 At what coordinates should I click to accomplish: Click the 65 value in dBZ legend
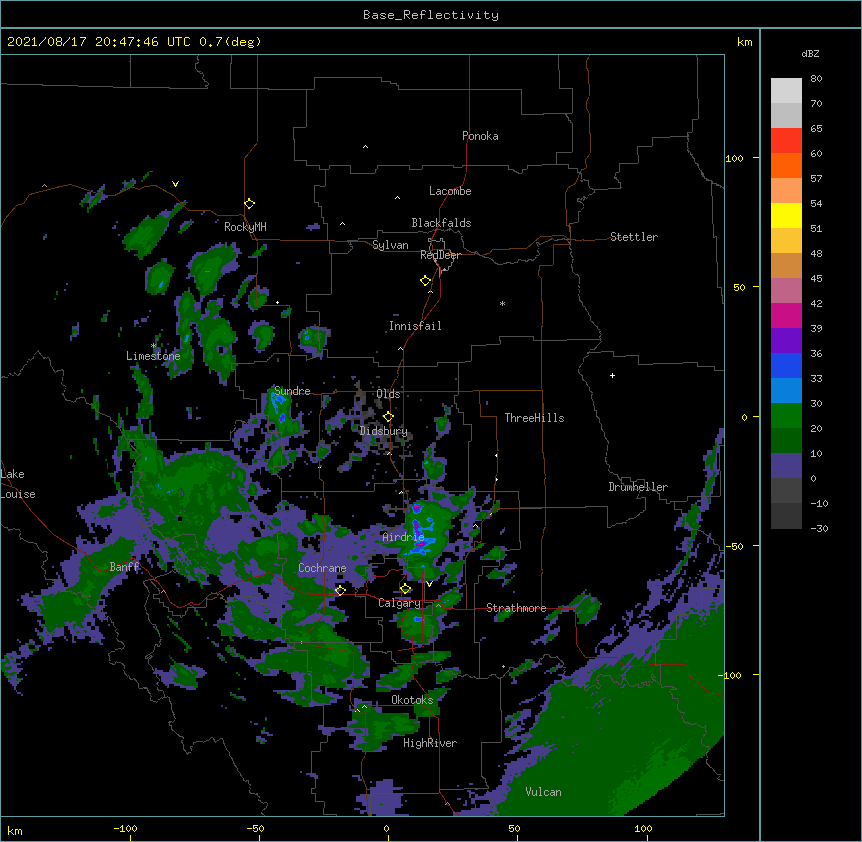[x=816, y=129]
